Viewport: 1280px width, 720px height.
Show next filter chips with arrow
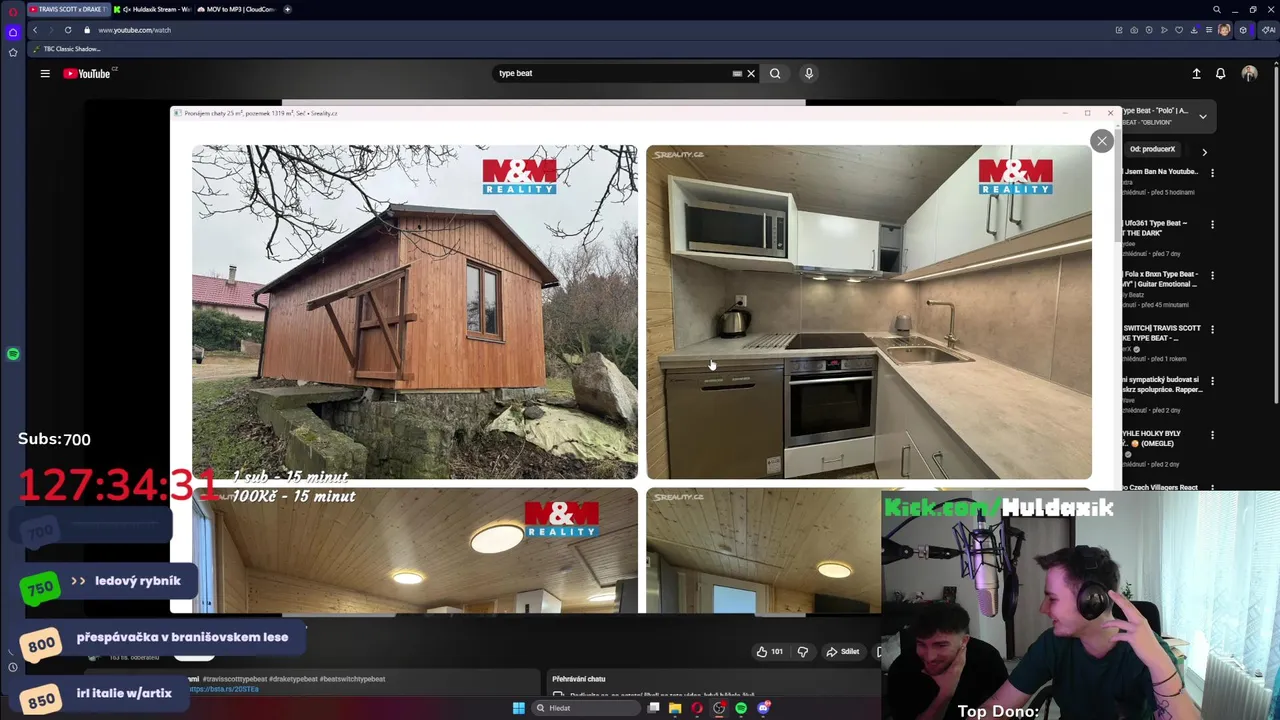[x=1204, y=152]
